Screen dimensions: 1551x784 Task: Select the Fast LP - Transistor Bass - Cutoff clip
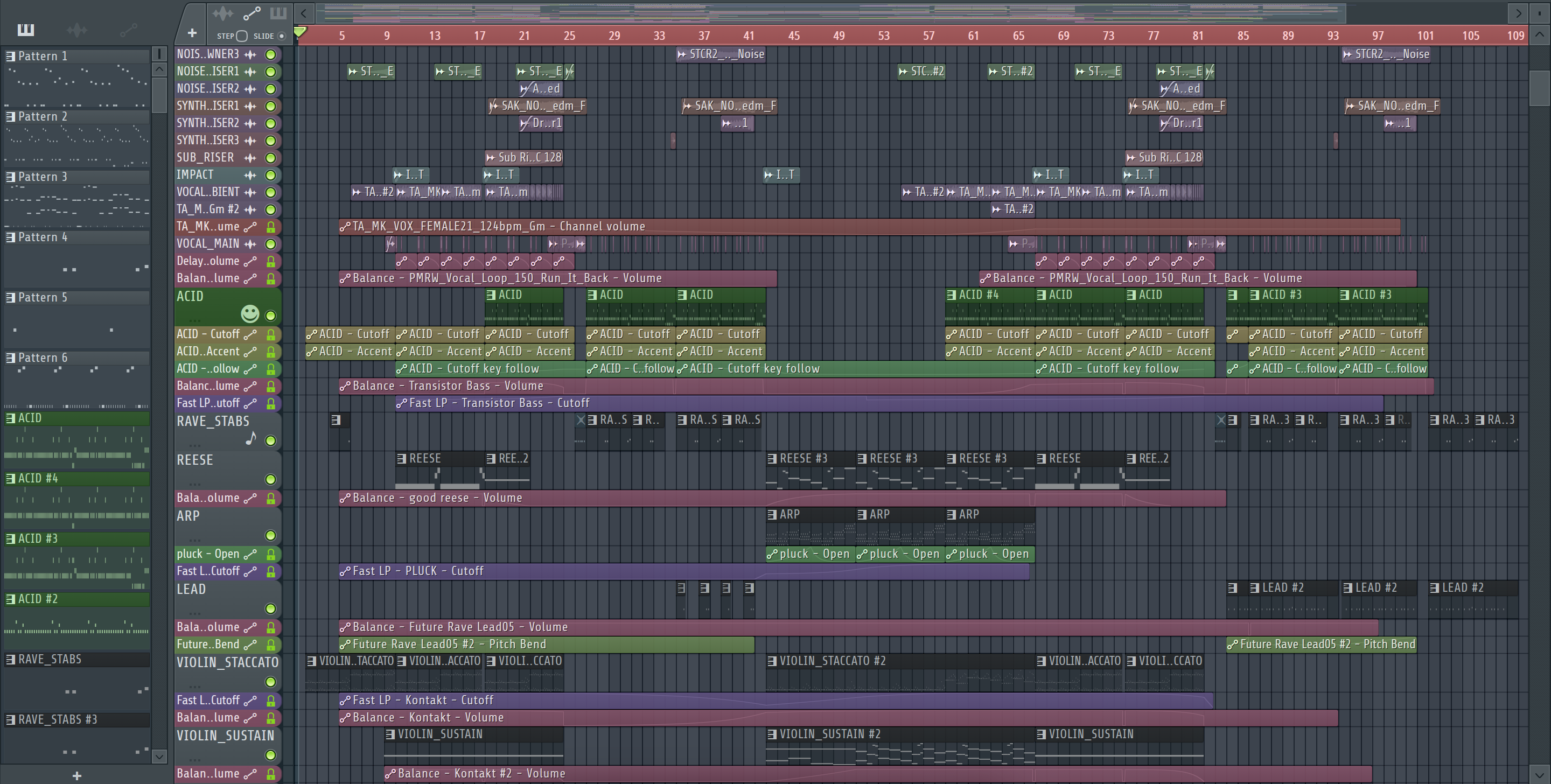click(x=889, y=403)
